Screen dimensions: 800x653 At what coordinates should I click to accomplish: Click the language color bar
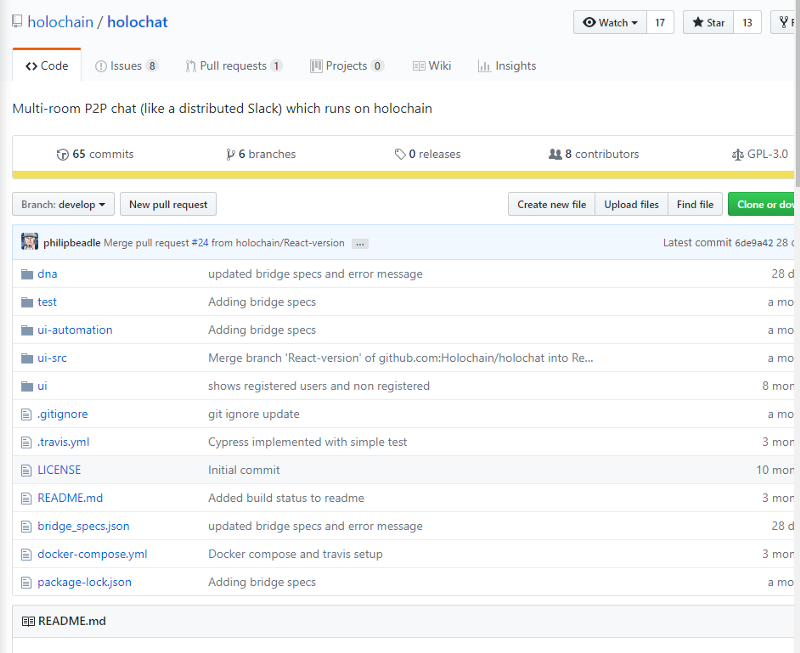click(400, 175)
